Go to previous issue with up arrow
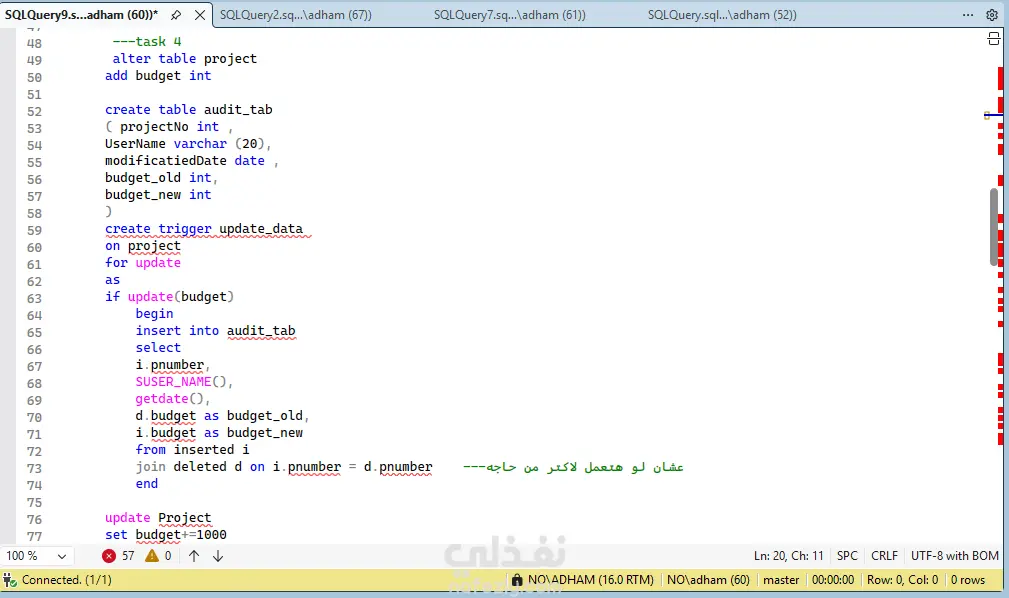 [x=194, y=556]
